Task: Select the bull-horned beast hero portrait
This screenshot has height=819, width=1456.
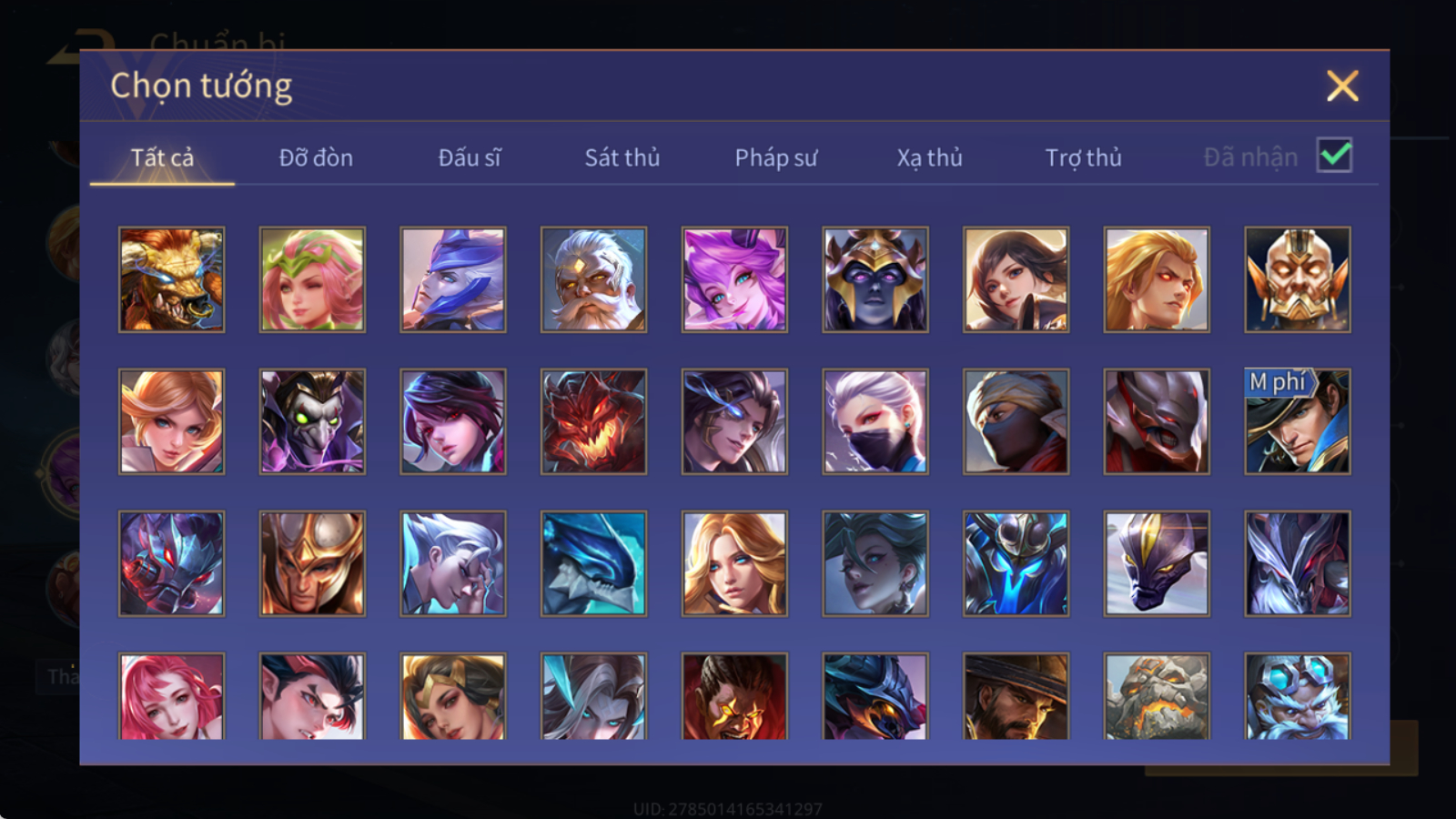Action: click(x=171, y=279)
